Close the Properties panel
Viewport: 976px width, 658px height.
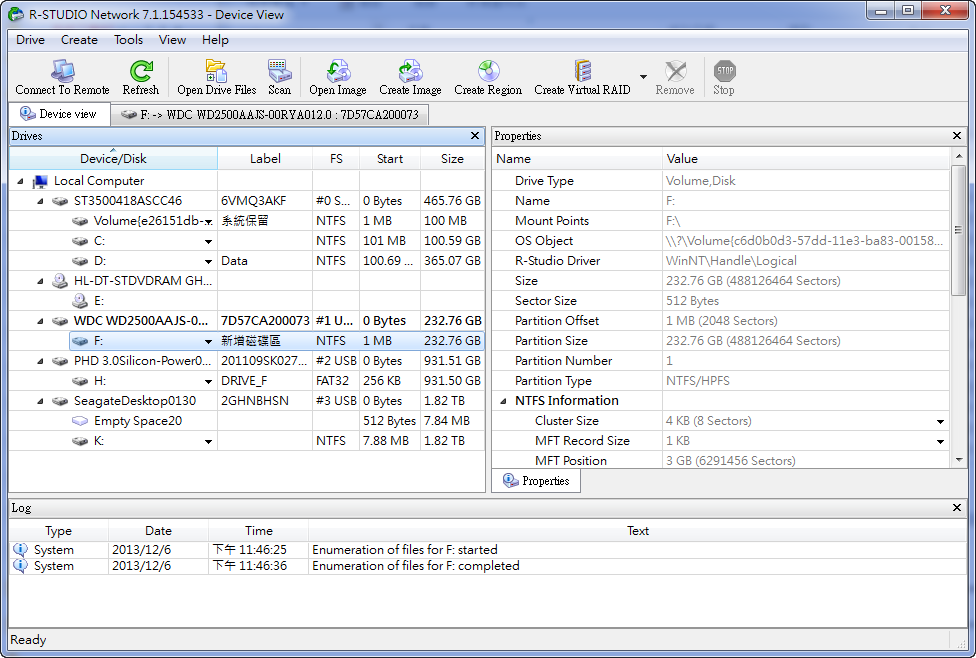[x=957, y=136]
